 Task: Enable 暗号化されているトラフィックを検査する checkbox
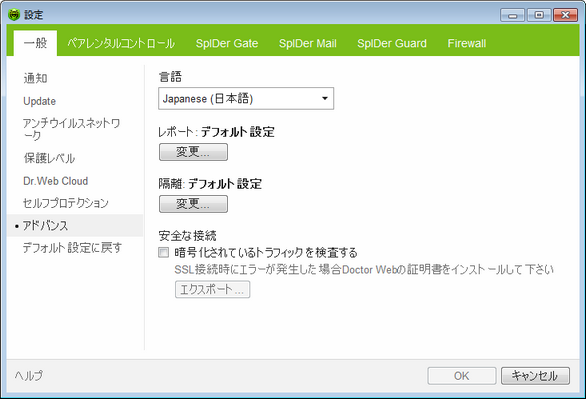pos(163,253)
